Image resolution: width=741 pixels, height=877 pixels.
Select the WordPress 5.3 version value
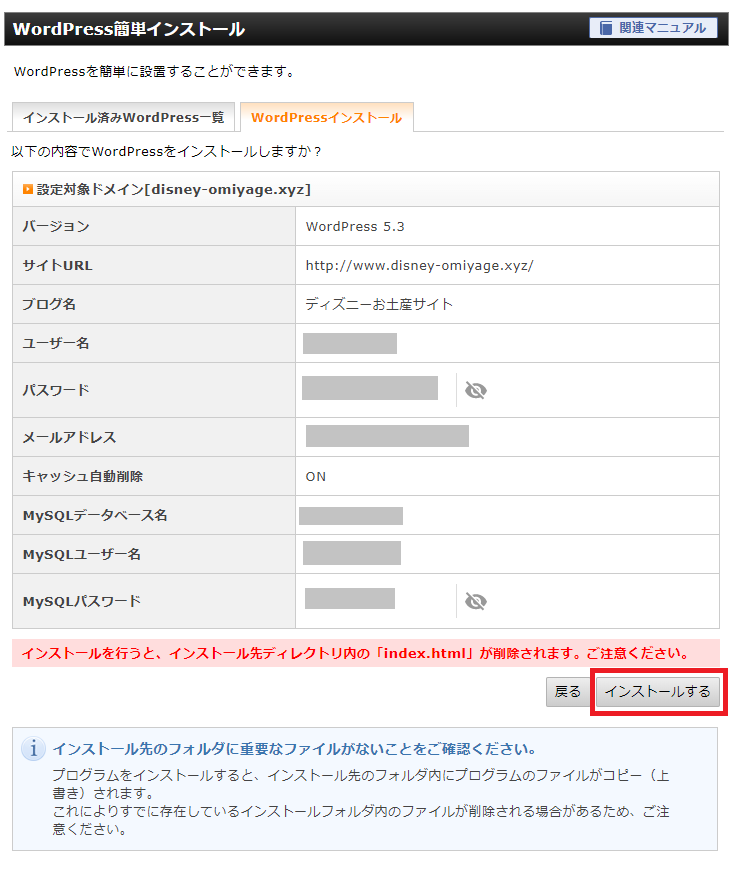[355, 227]
